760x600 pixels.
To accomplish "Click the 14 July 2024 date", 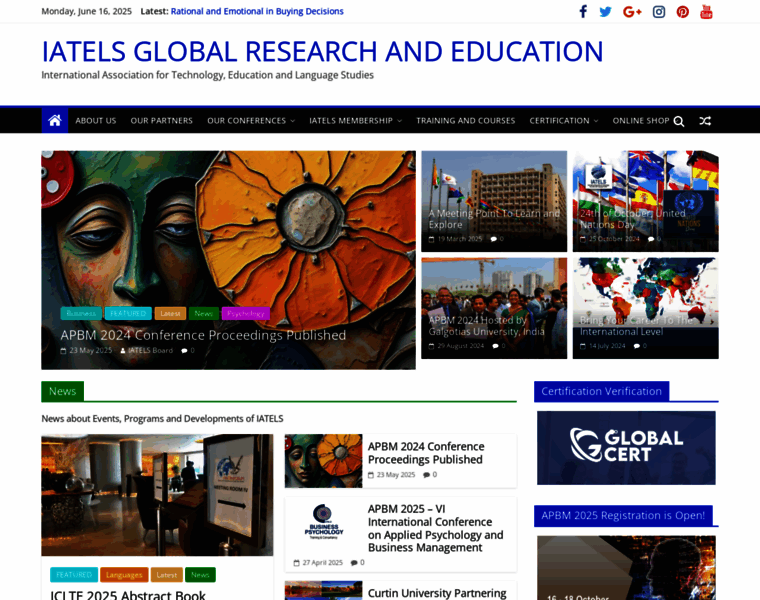I will [x=607, y=346].
